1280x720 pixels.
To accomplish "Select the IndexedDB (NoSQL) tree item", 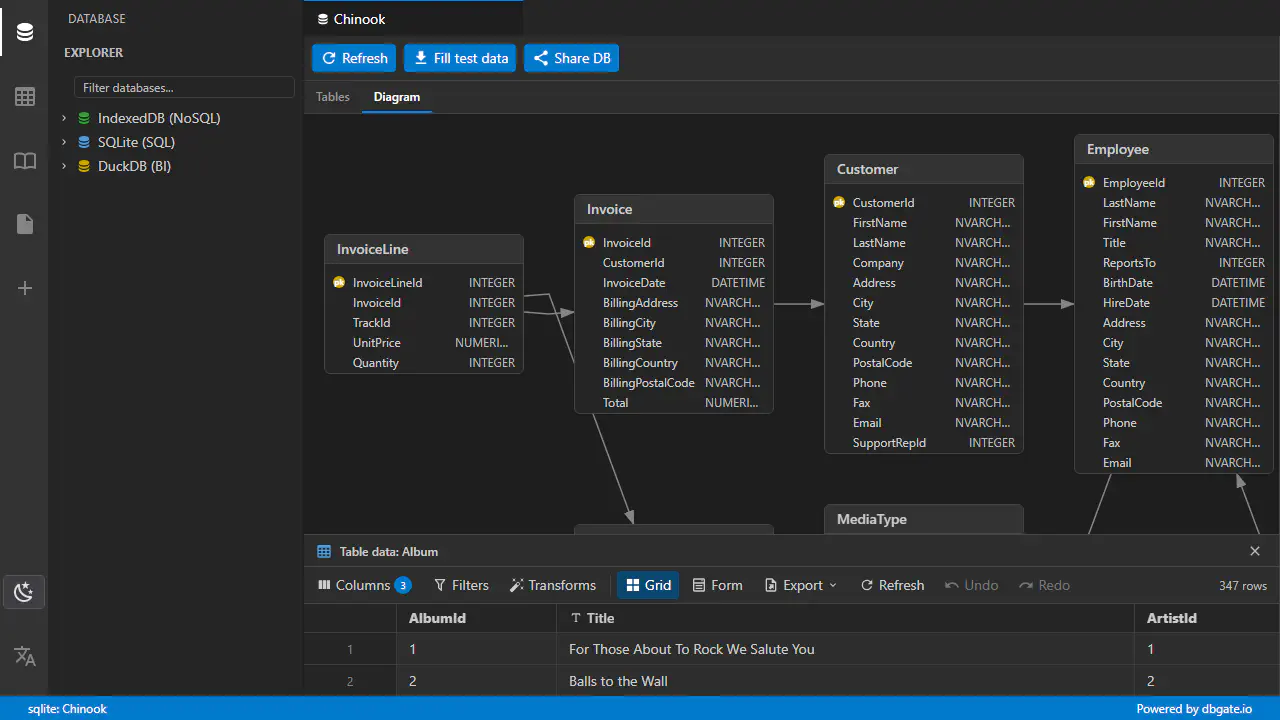I will tap(159, 118).
